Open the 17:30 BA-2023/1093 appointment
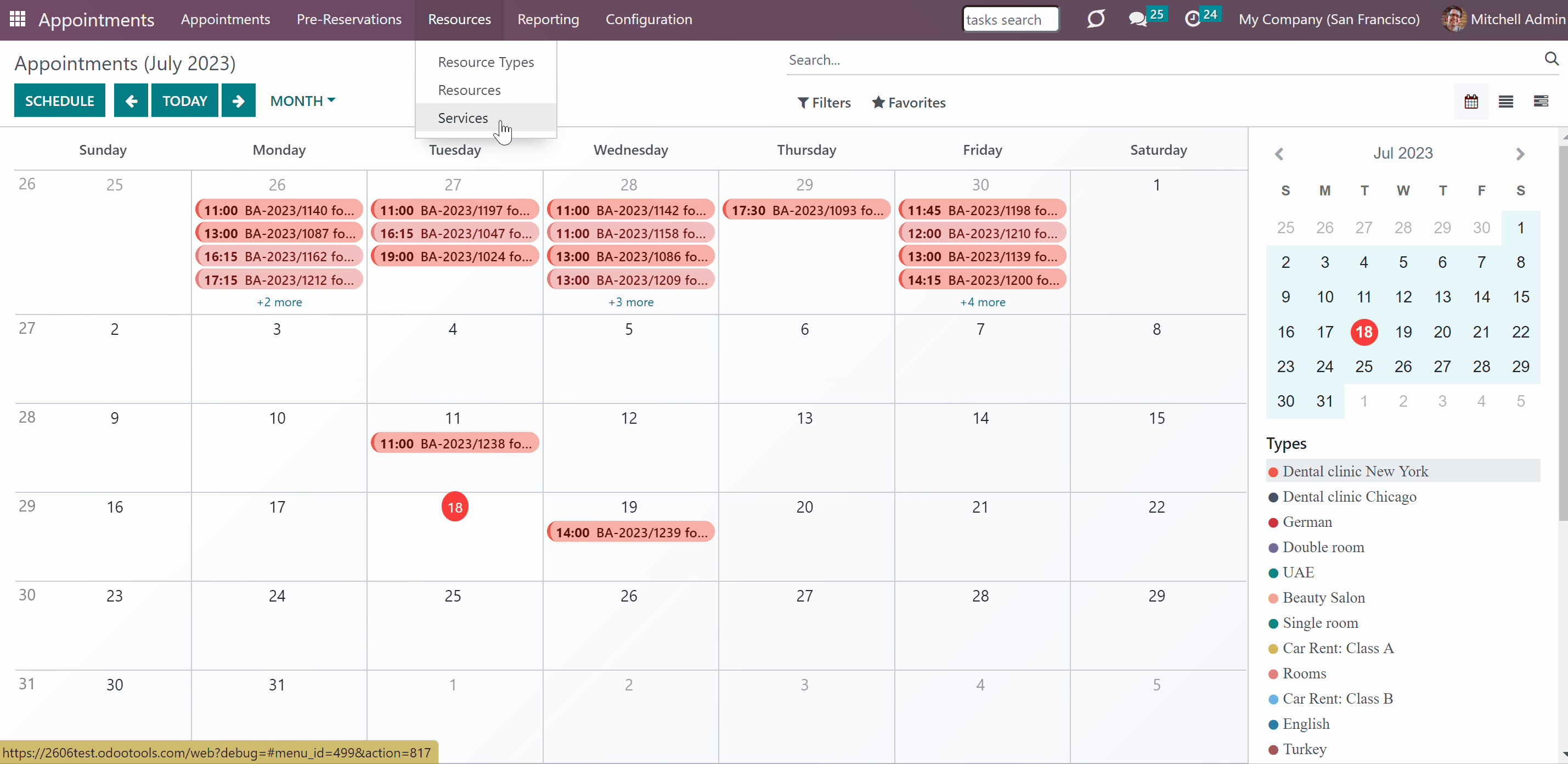This screenshot has width=1568, height=764. (x=806, y=210)
